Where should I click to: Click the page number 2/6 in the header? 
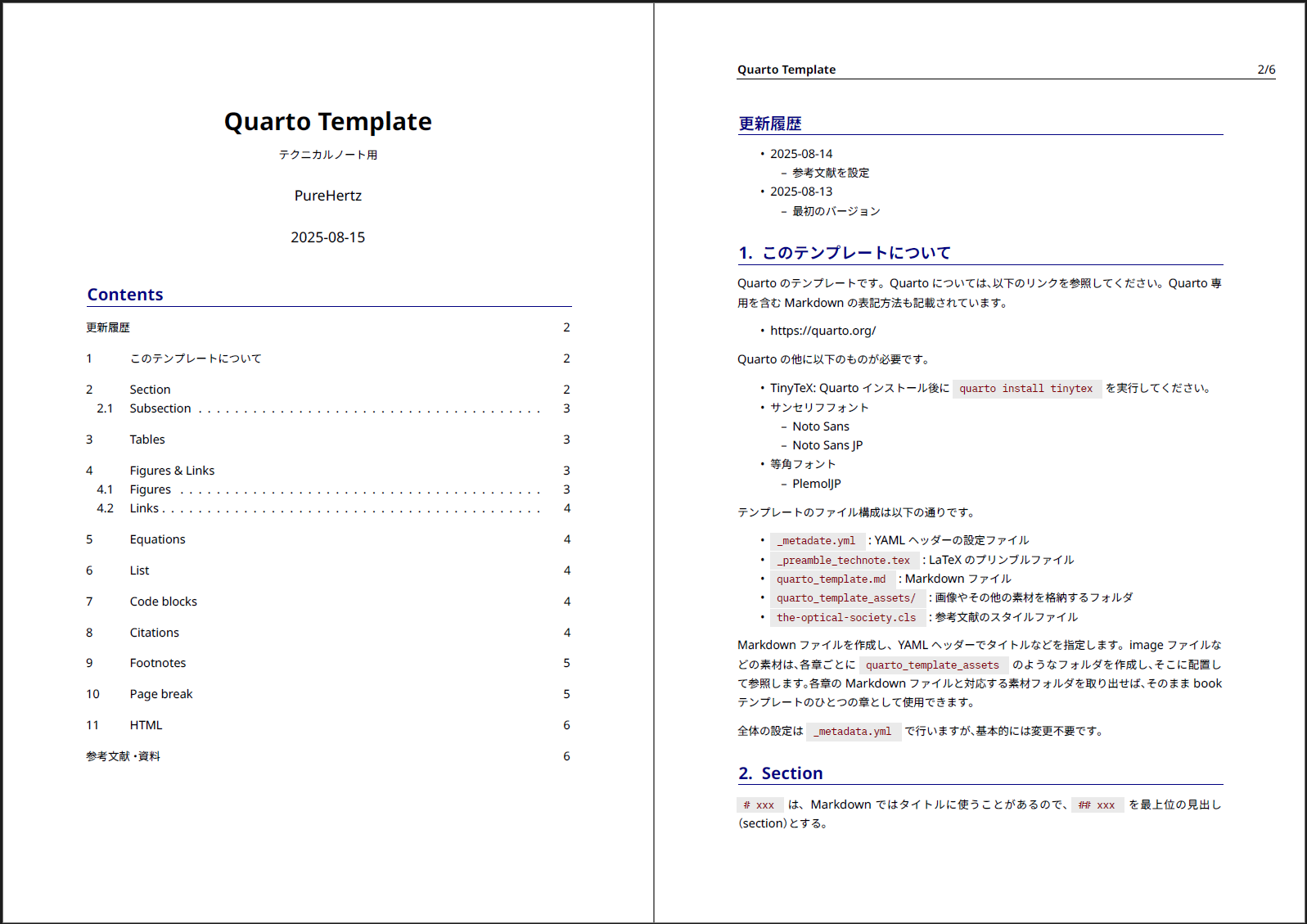1266,70
